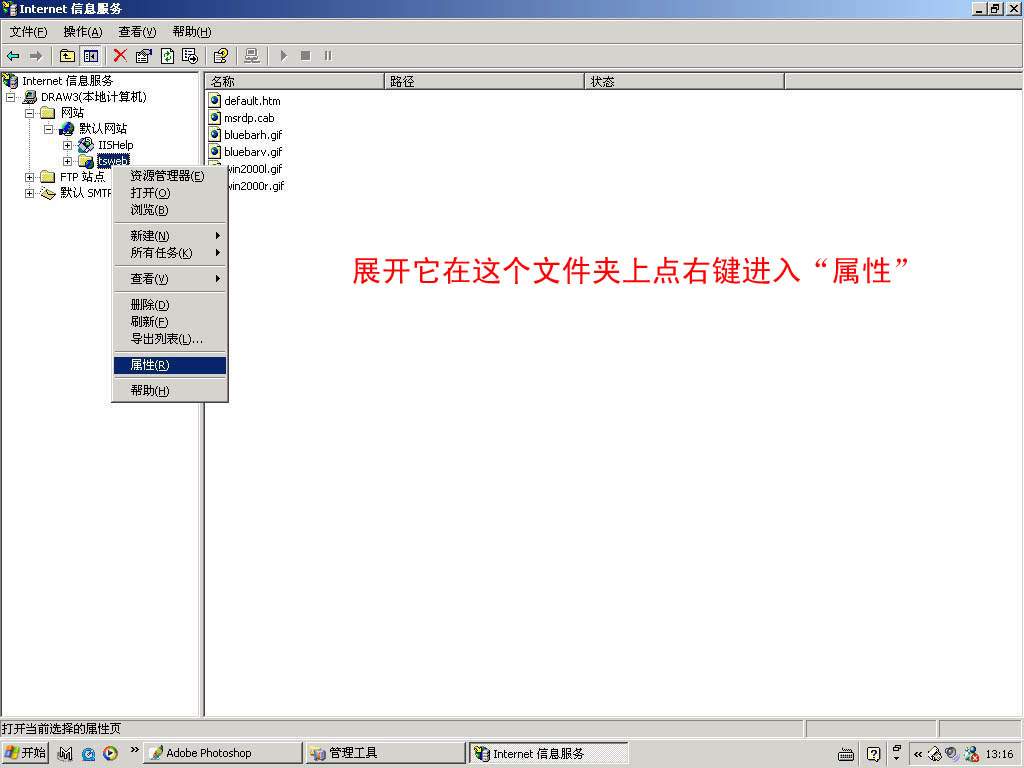This screenshot has width=1024, height=768.
Task: Sort by the 状态 column header
Action: coord(684,82)
